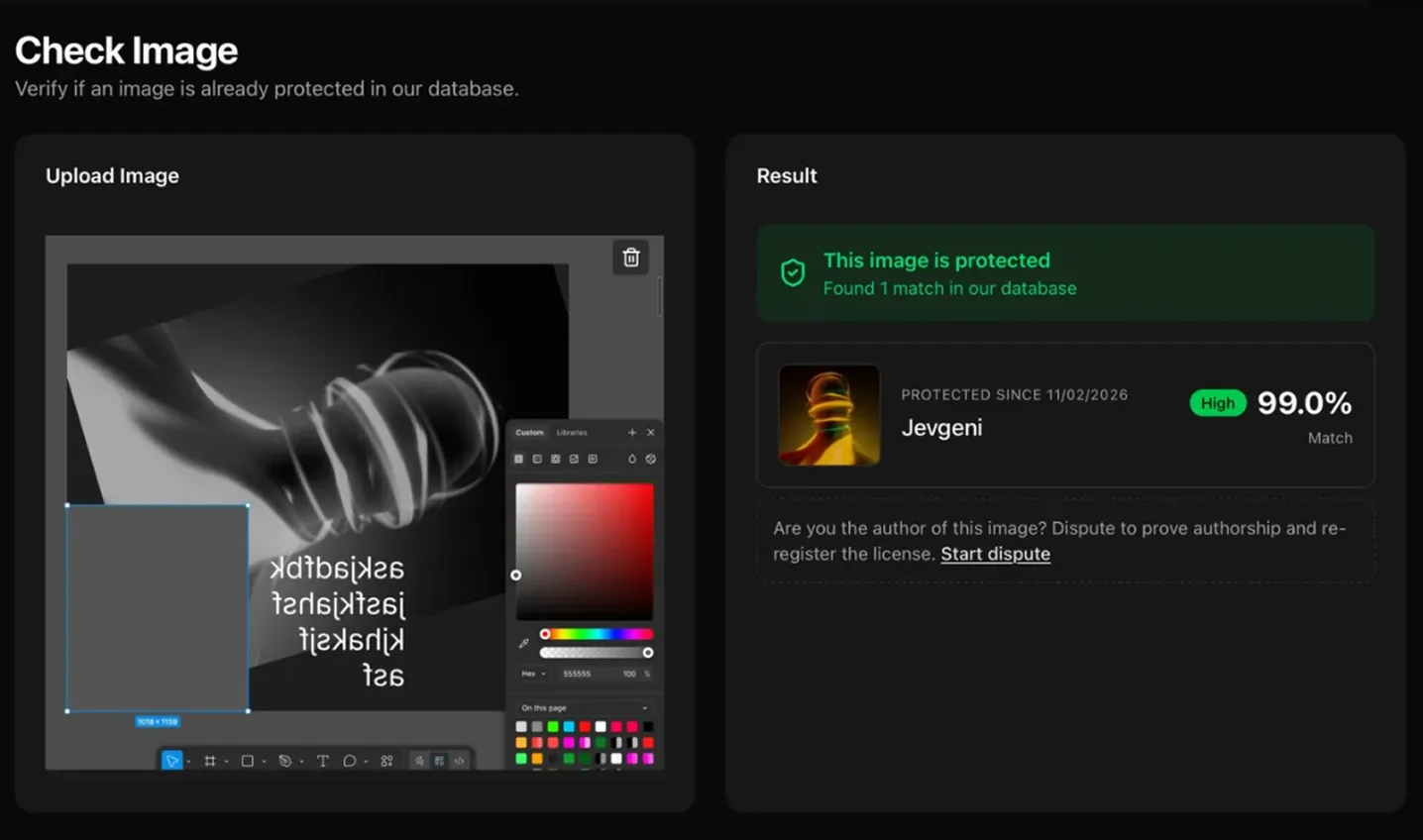
Task: Expand the On this page dropdown
Action: tap(585, 708)
